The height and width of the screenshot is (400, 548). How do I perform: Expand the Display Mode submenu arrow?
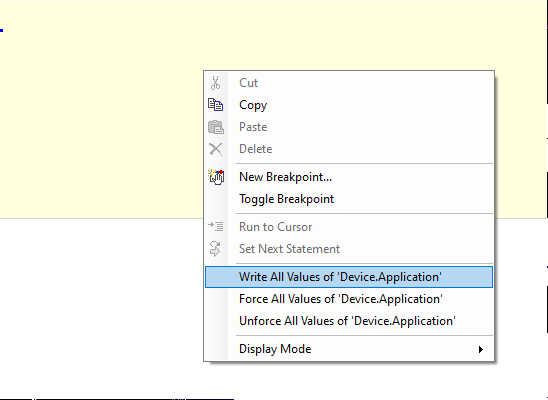point(481,349)
